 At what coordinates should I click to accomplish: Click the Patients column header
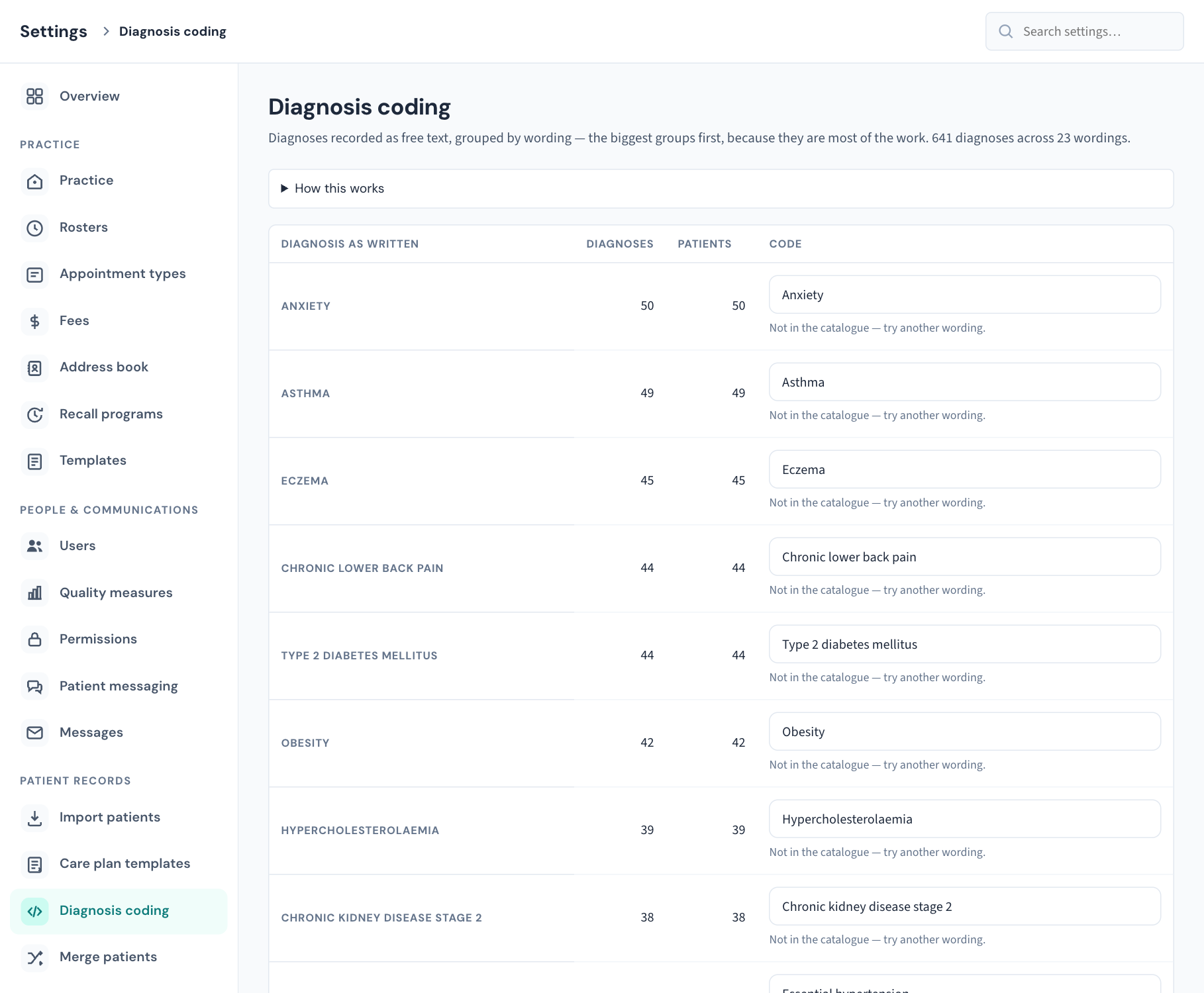click(x=705, y=244)
